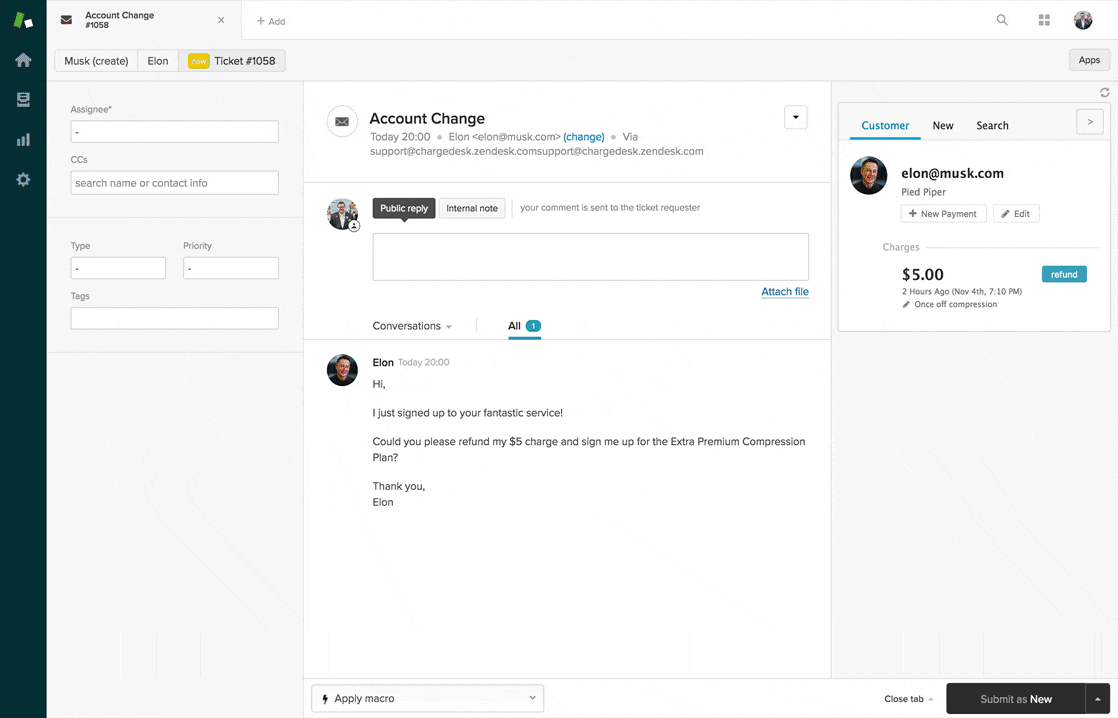Refresh the apps panel
This screenshot has width=1118, height=718.
coord(1105,93)
